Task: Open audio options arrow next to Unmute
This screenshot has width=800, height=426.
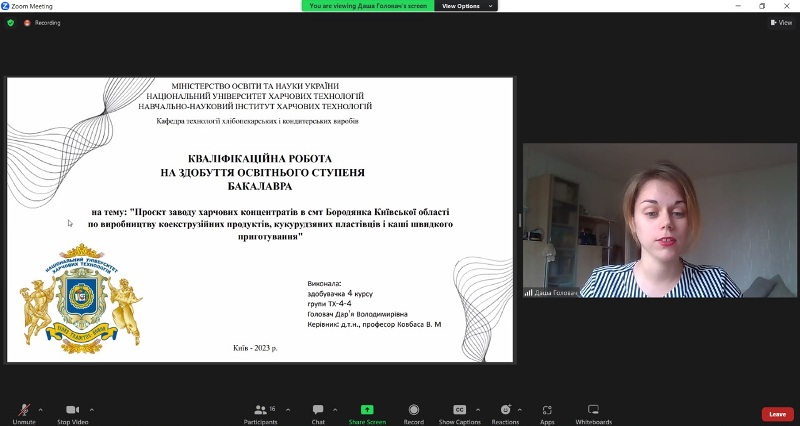Action: 40,410
